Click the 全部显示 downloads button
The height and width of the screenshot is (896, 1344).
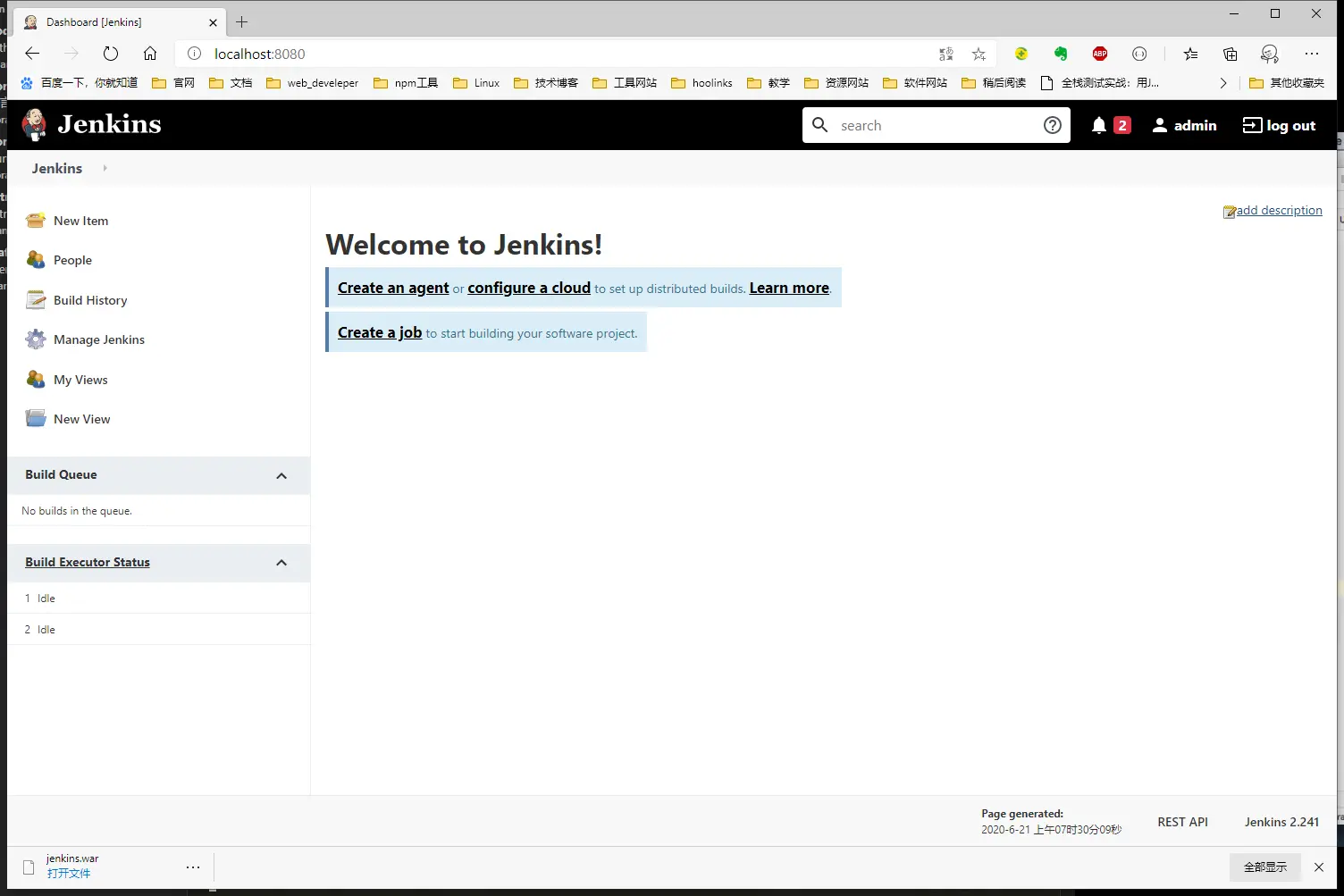tap(1265, 867)
